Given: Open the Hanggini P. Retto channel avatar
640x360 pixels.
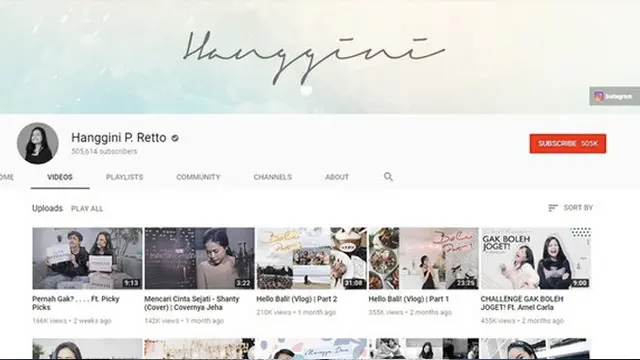Looking at the screenshot, I should coord(38,143).
